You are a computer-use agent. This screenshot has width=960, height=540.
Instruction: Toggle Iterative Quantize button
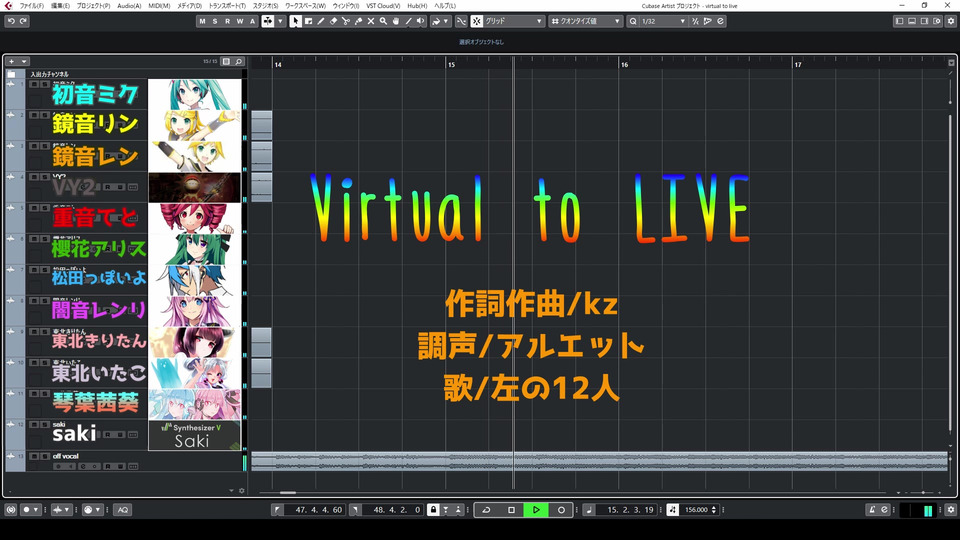coord(695,21)
